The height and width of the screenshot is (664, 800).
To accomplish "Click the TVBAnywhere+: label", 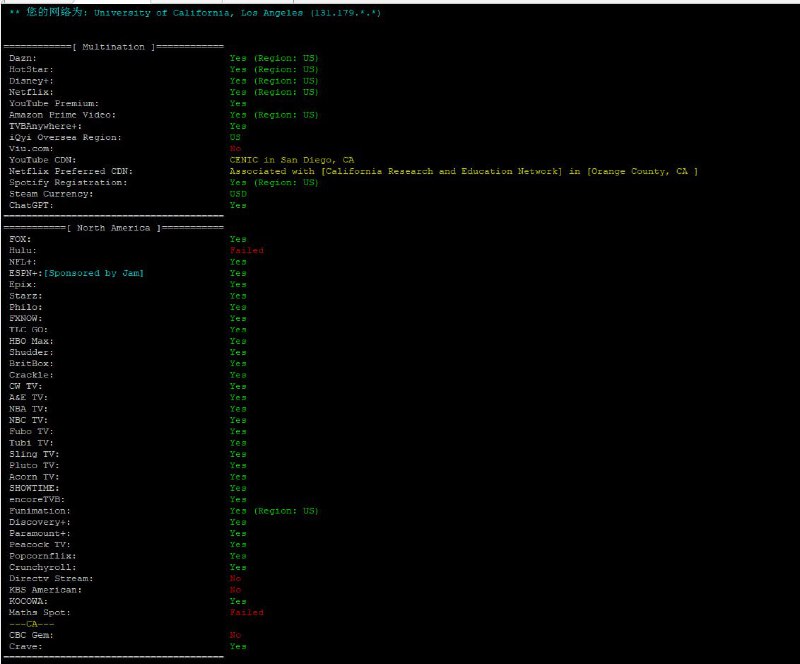I will click(45, 126).
